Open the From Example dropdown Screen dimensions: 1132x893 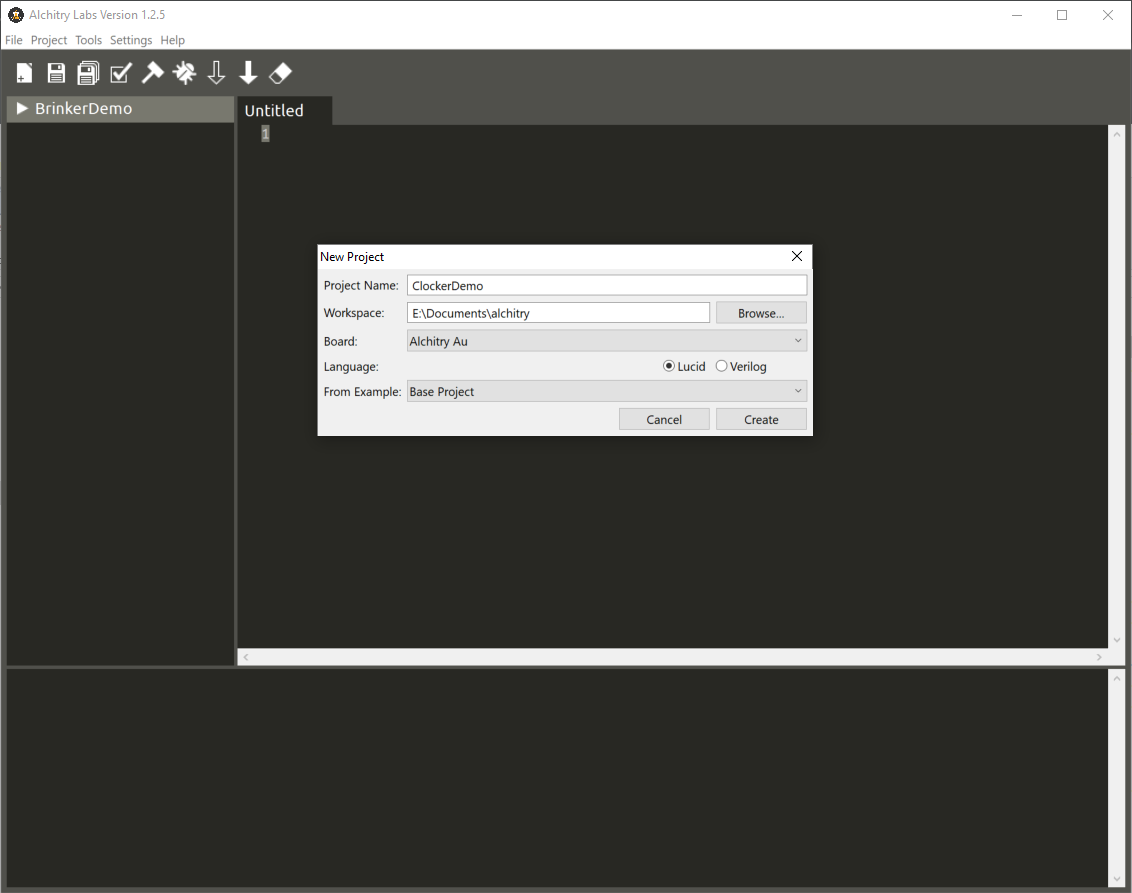(606, 391)
